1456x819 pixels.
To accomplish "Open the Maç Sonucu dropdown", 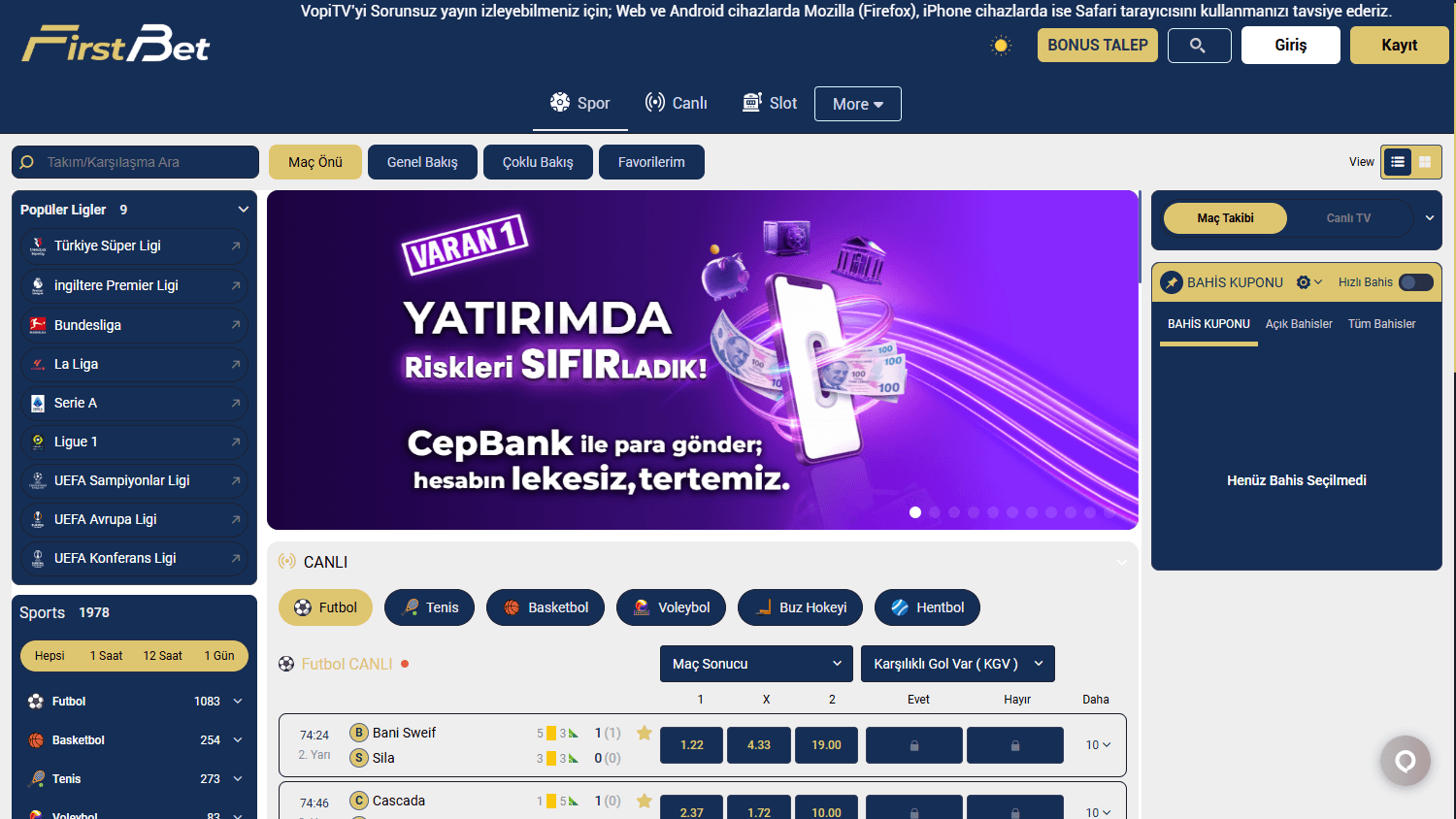I will [x=755, y=664].
